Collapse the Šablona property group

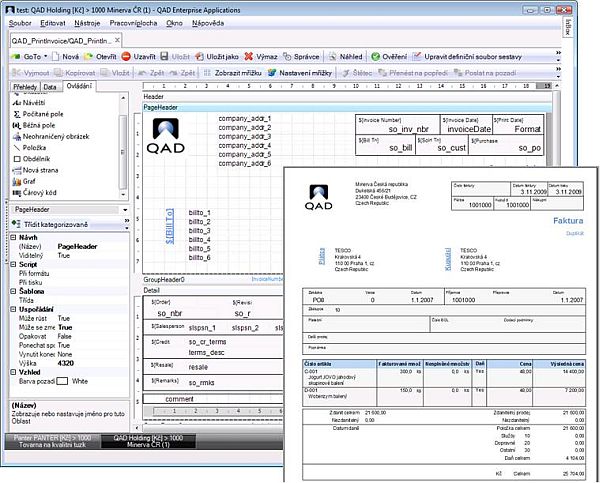click(x=13, y=291)
